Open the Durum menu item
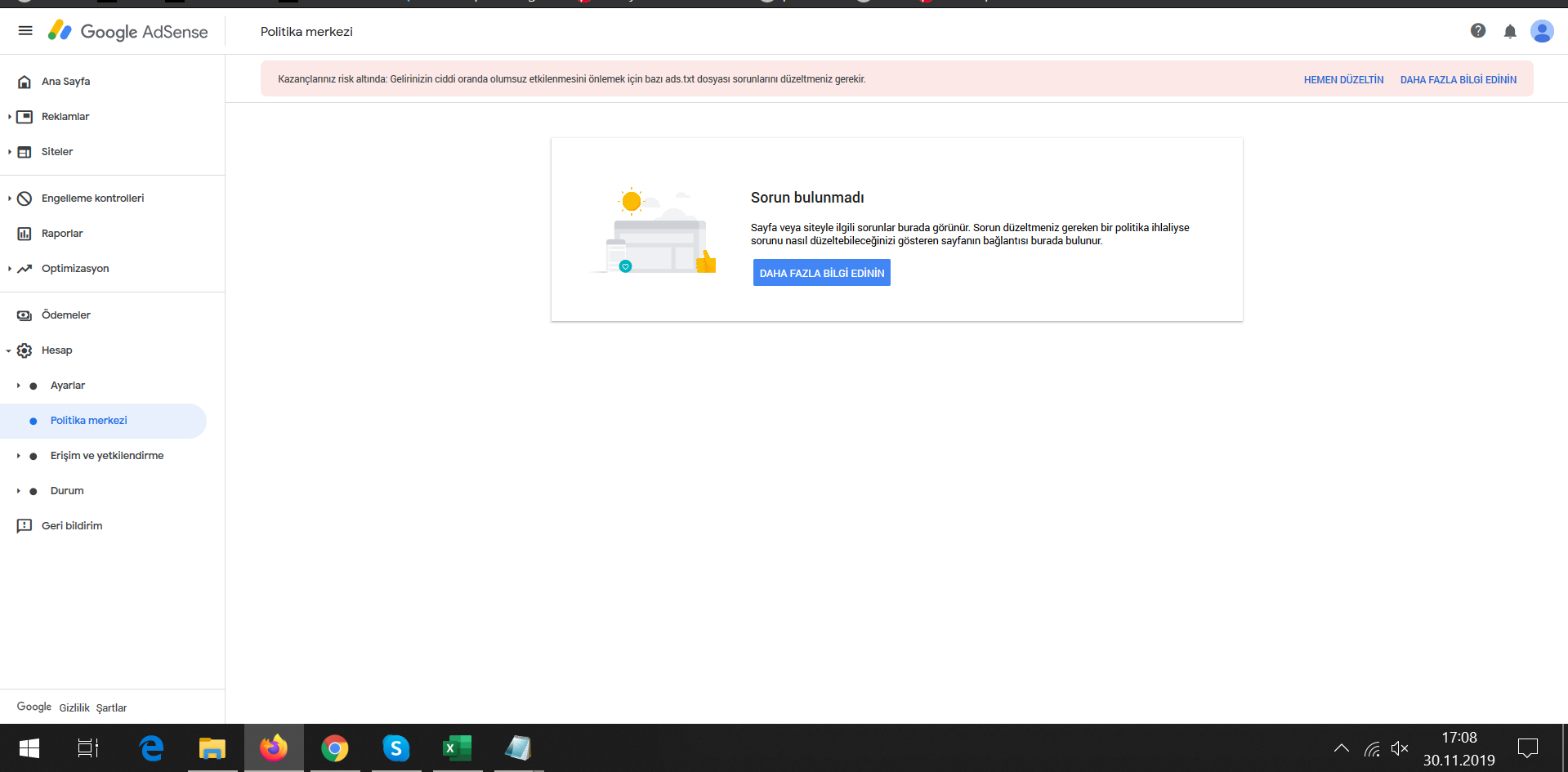 (67, 491)
